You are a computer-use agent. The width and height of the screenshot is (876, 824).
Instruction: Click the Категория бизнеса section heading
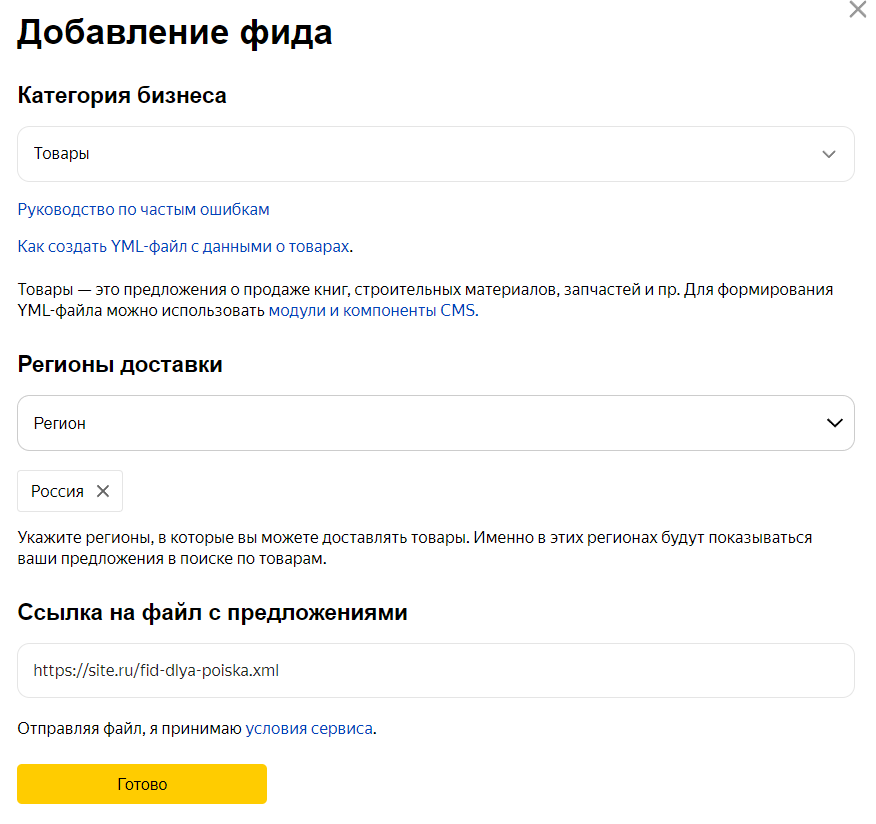tap(122, 96)
